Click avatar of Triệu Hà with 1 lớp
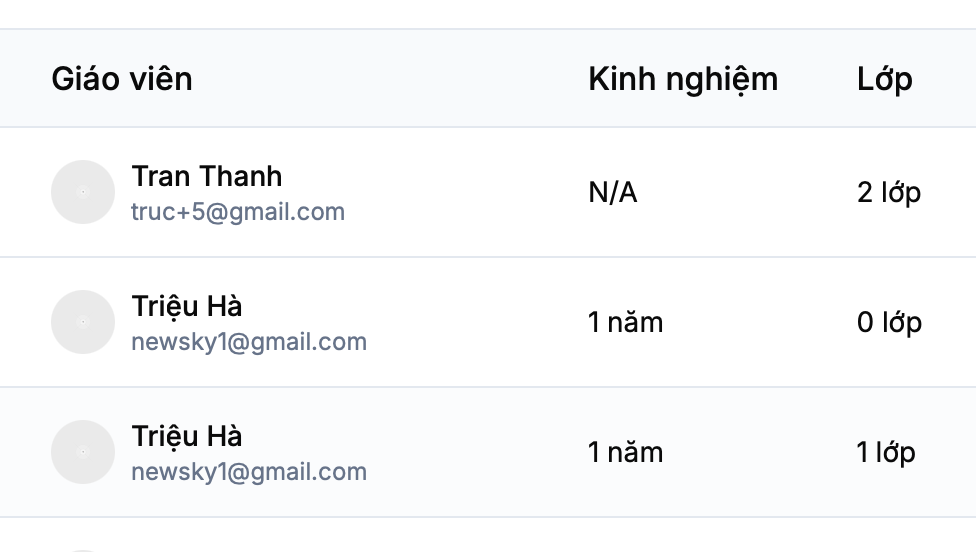 (x=83, y=452)
